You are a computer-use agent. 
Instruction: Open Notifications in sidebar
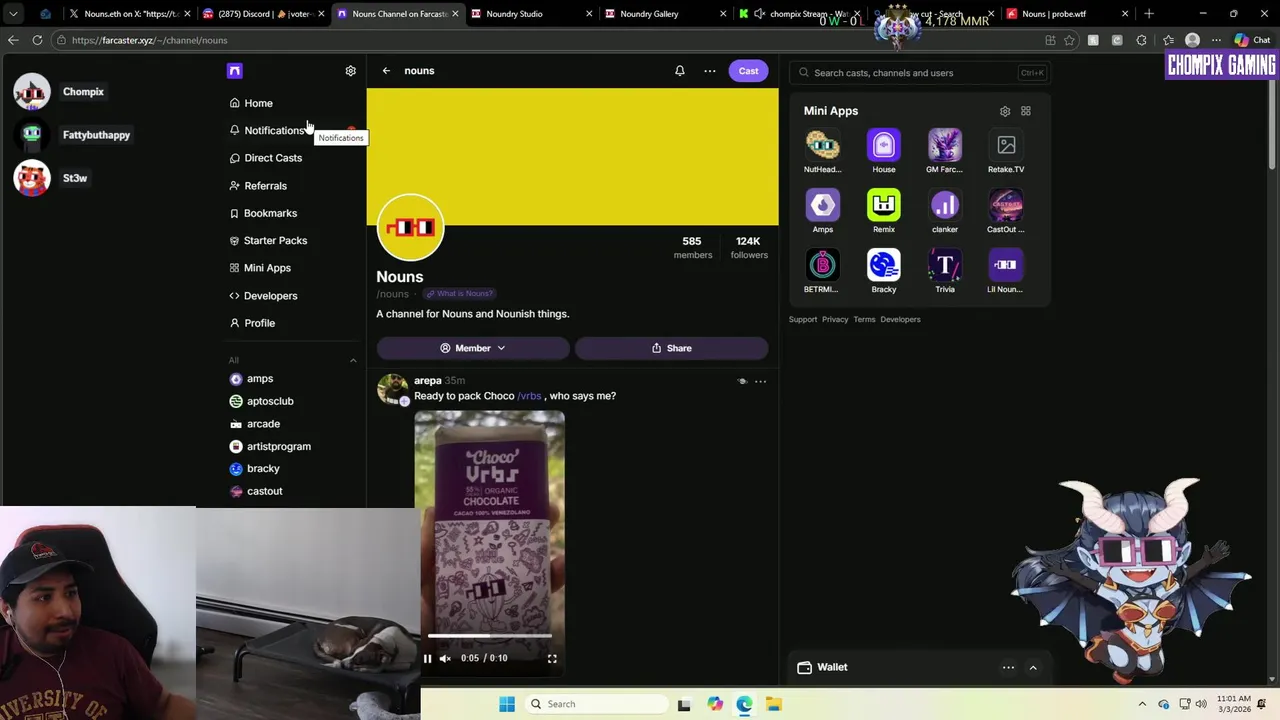[266, 130]
